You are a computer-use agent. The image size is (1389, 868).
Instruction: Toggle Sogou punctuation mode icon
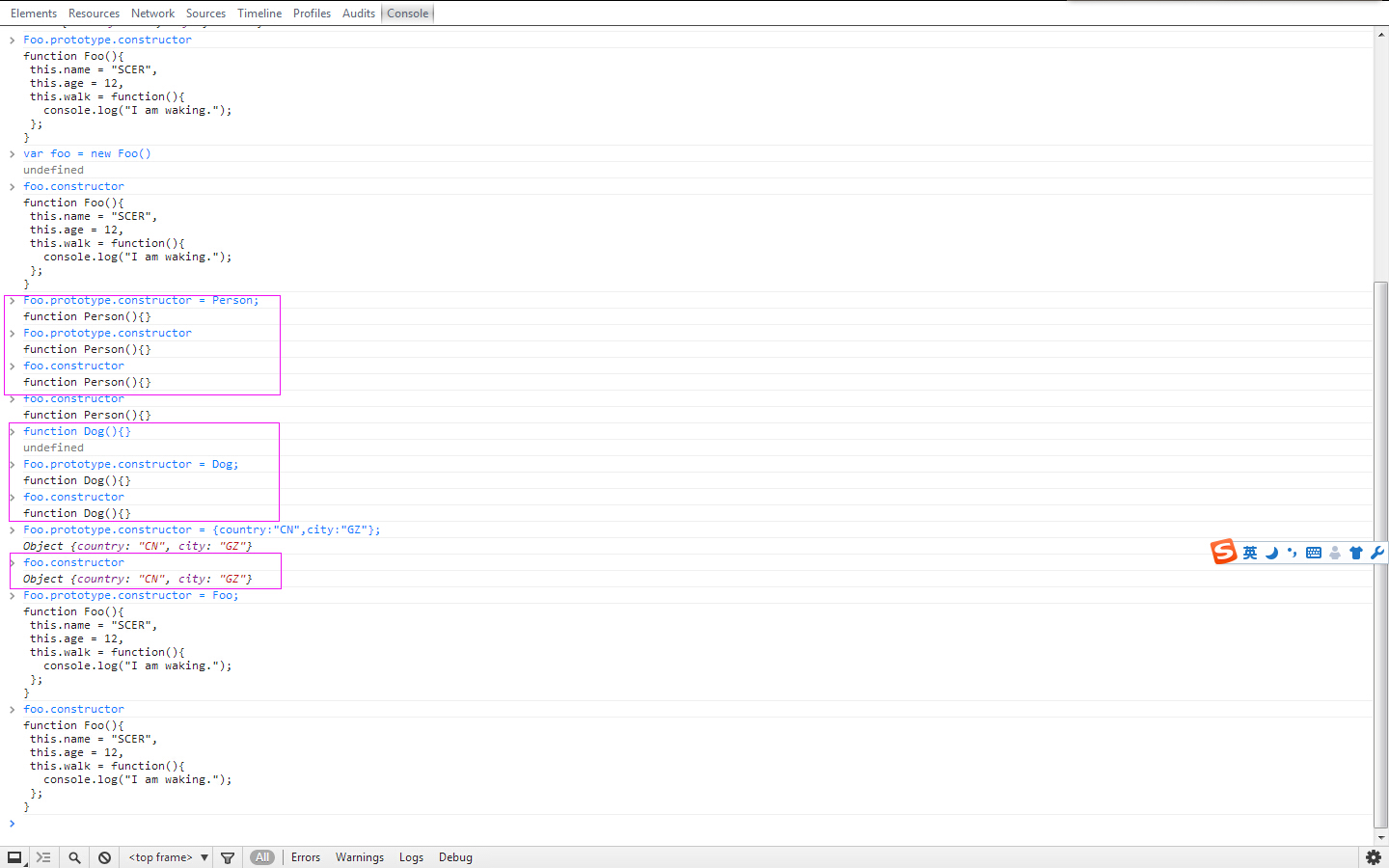pos(1293,553)
